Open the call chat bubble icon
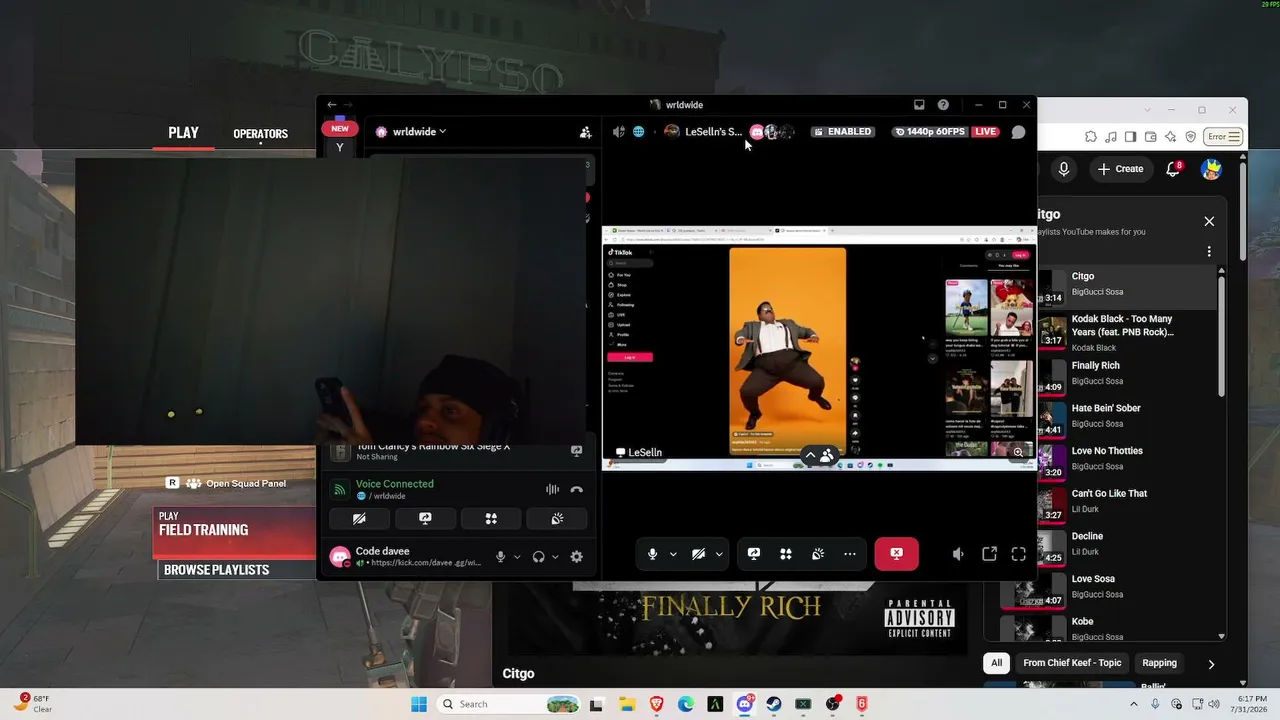Screen dimensions: 1280x720 coord(1018,132)
